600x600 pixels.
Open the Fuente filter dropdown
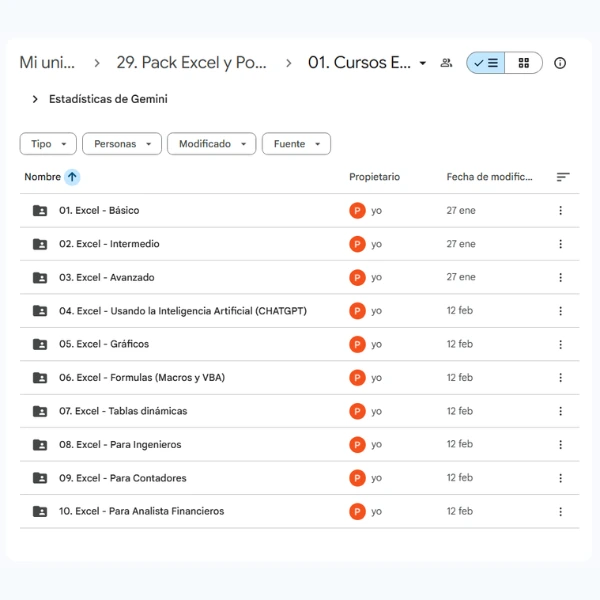tap(296, 144)
